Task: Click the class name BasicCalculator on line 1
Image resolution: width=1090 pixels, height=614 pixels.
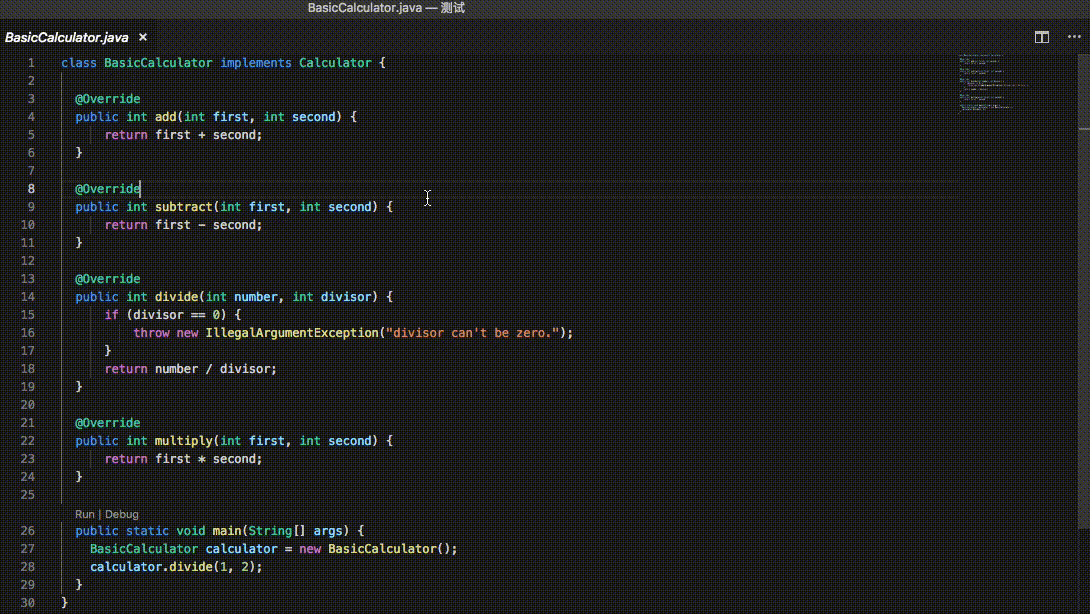Action: tap(158, 63)
